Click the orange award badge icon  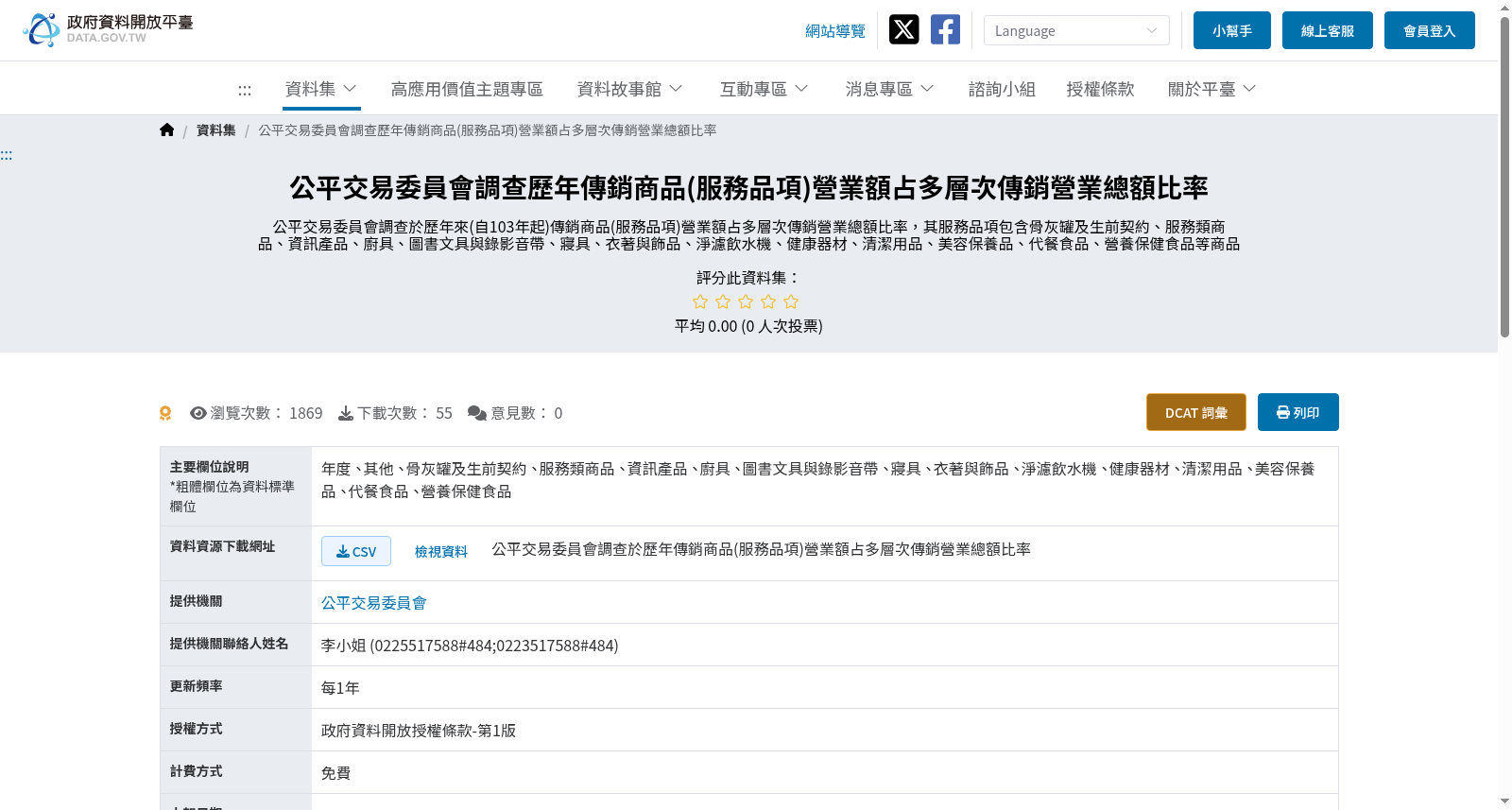[x=165, y=413]
